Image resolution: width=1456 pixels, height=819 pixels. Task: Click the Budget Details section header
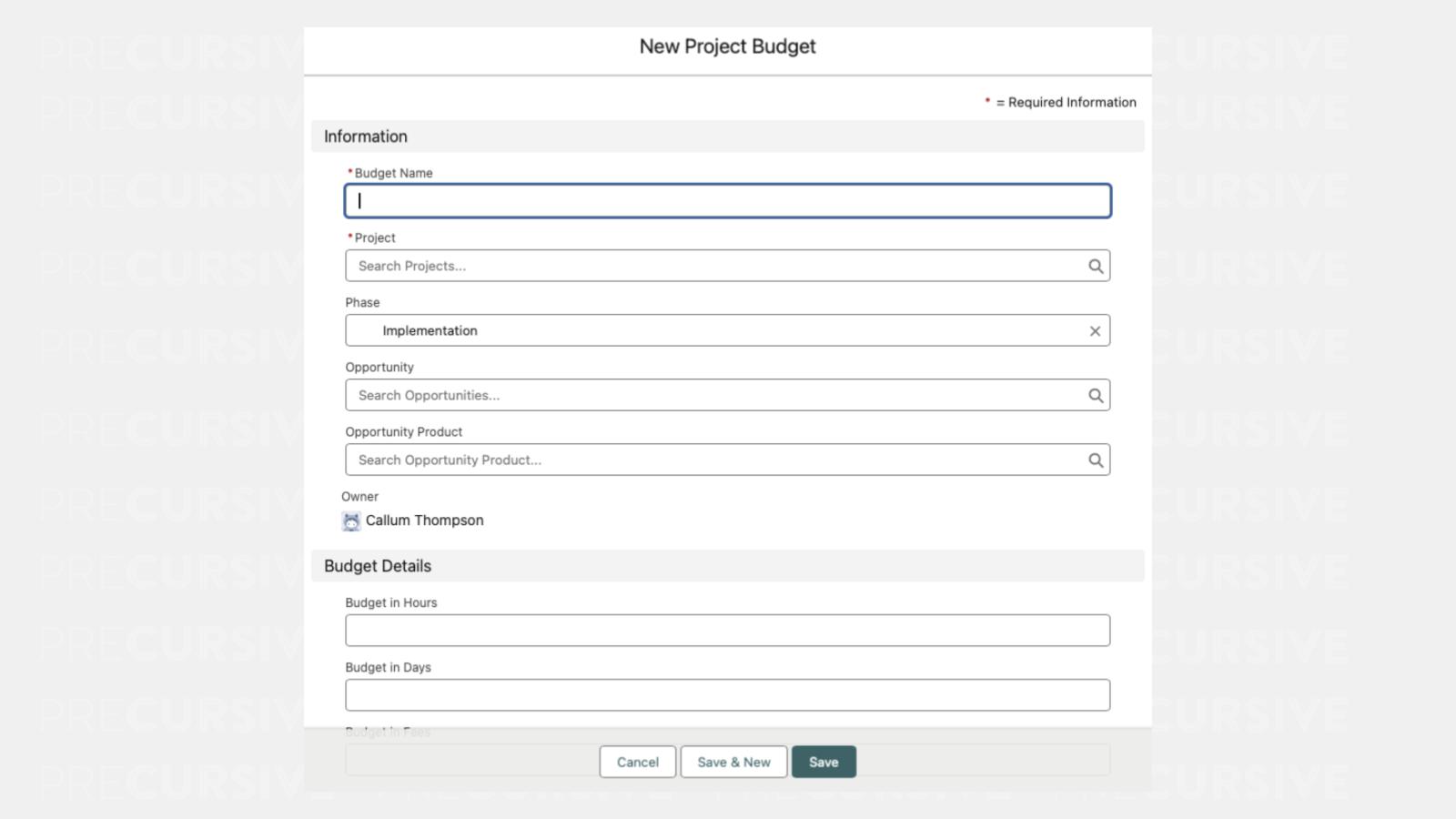coord(378,566)
